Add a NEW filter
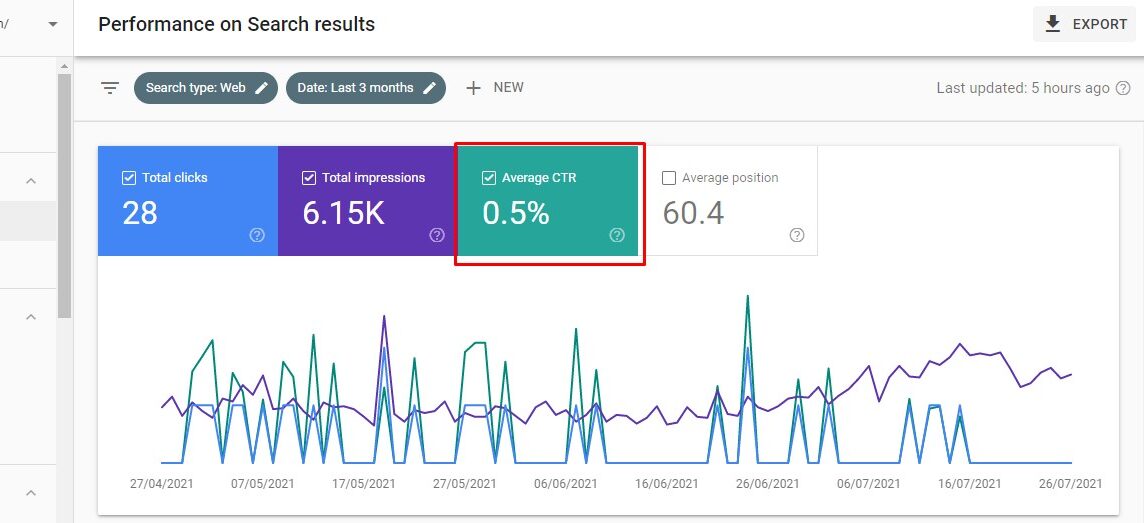 (x=495, y=88)
